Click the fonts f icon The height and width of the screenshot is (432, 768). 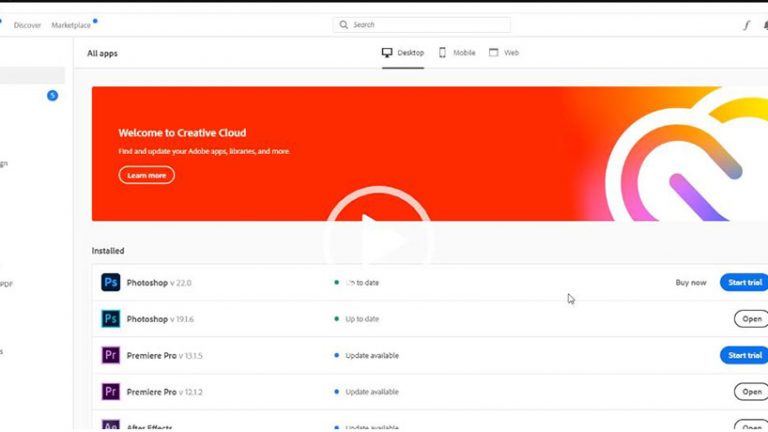coord(746,25)
